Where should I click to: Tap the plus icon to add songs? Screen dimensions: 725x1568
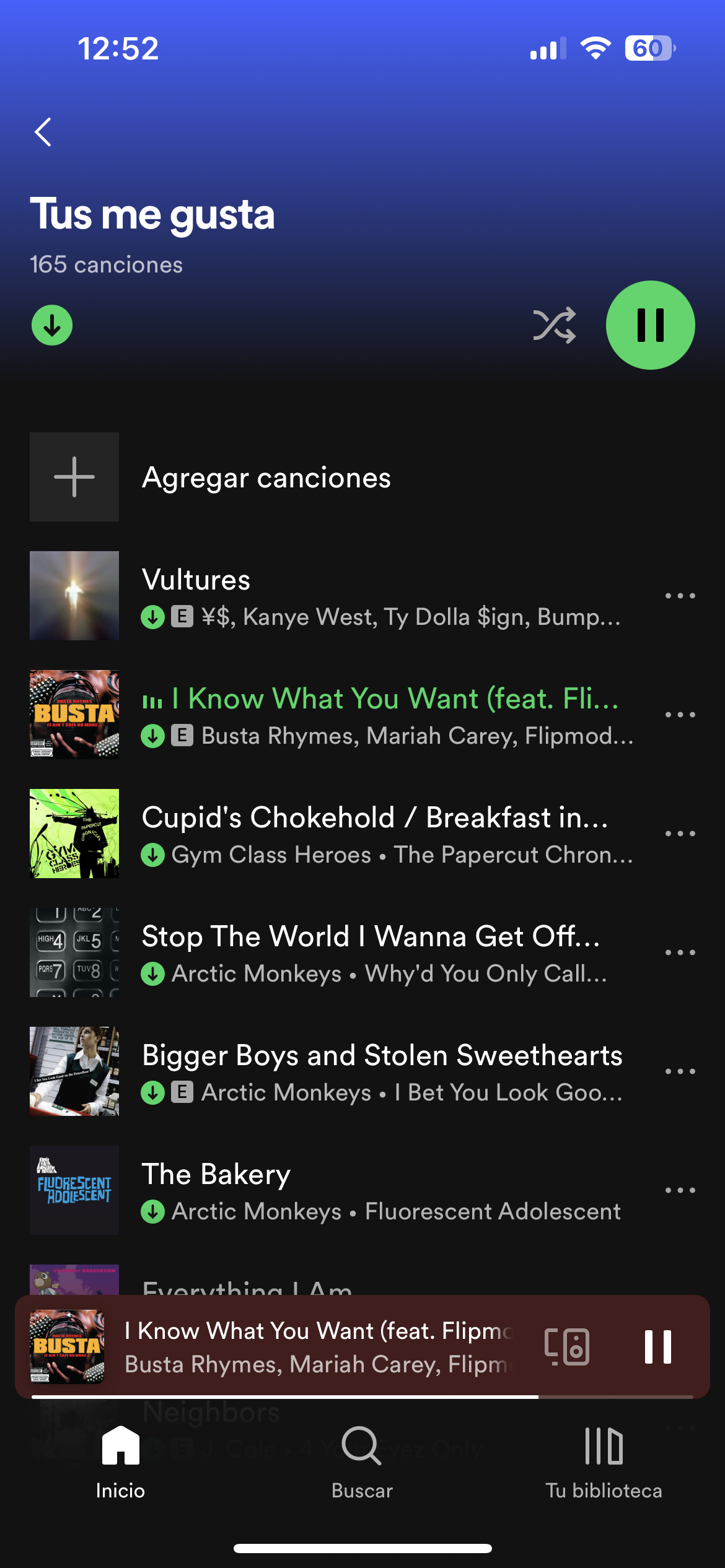(x=74, y=477)
